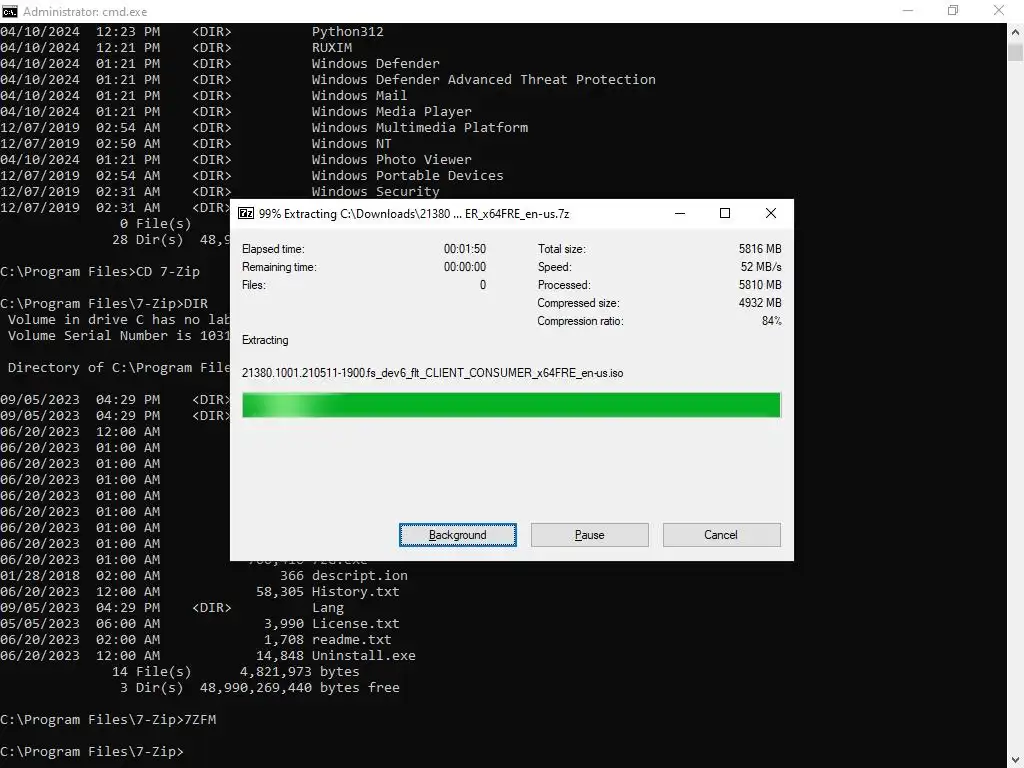Click 'License.txt' file entry in cmd

355,624
